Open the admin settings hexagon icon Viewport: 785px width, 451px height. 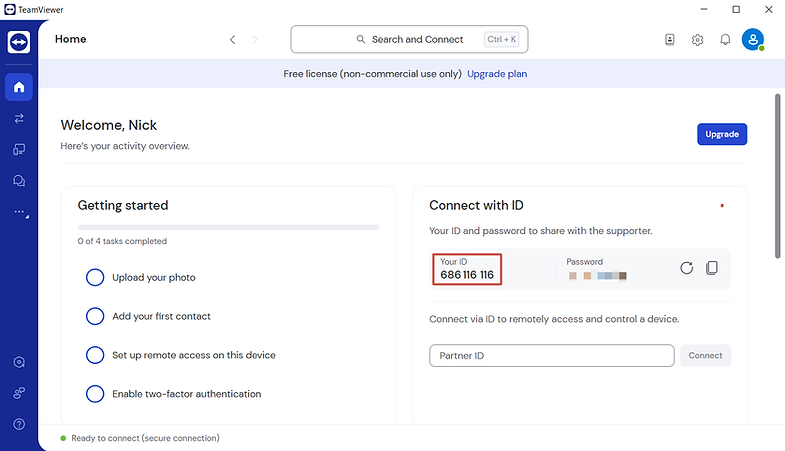(x=19, y=362)
